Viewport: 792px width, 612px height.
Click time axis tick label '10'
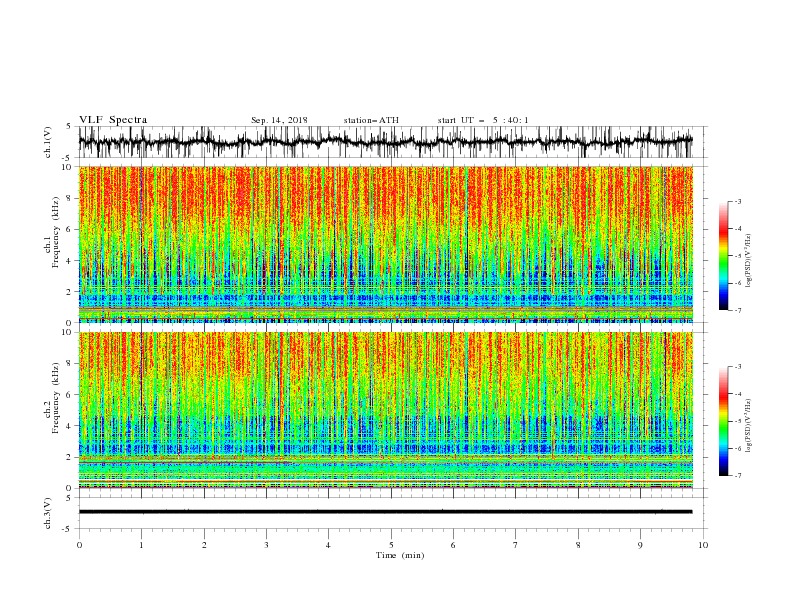click(x=703, y=545)
